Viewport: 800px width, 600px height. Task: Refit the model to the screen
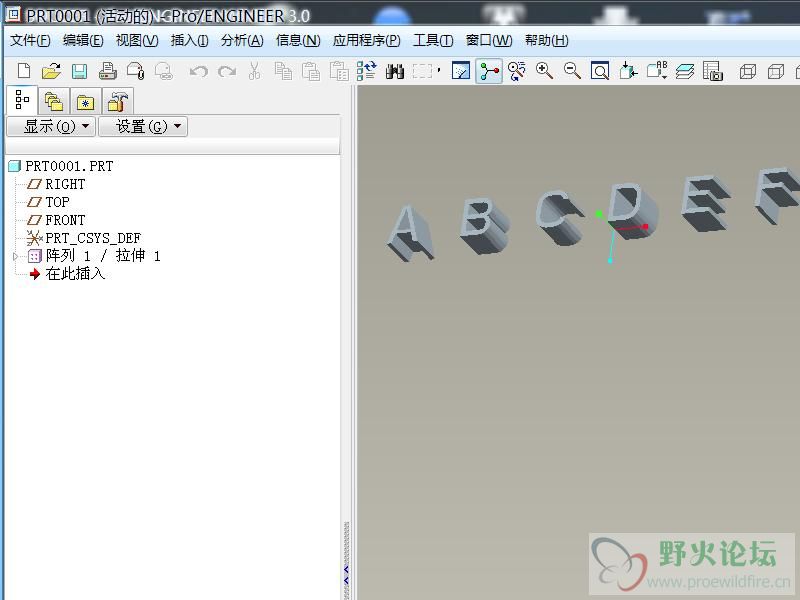(x=600, y=71)
